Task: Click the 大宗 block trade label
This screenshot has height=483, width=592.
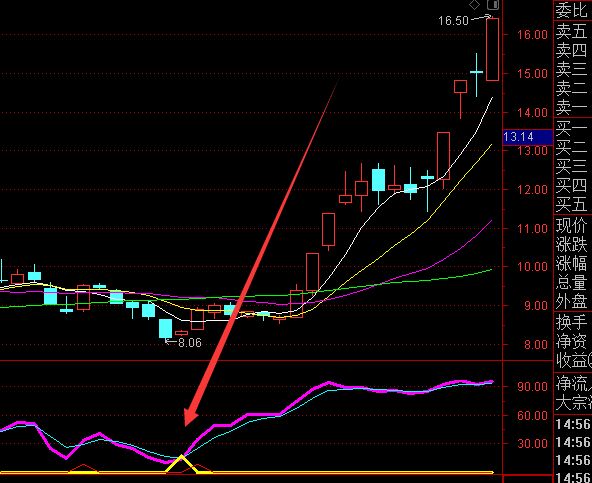Action: coord(572,403)
